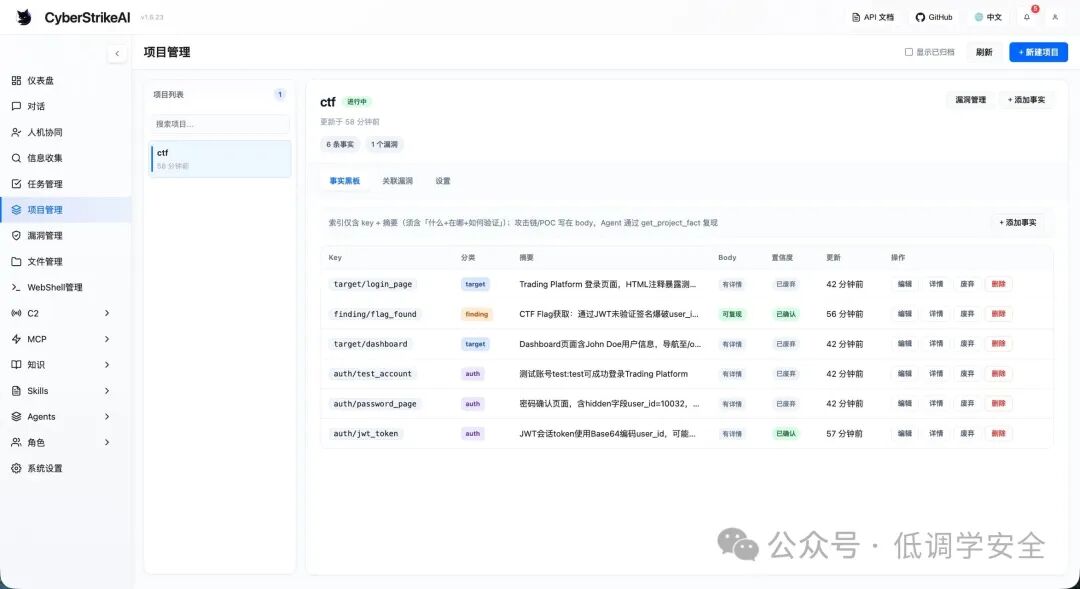This screenshot has height=589, width=1080.
Task: Expand the 知识 submenu chevron
Action: (107, 365)
